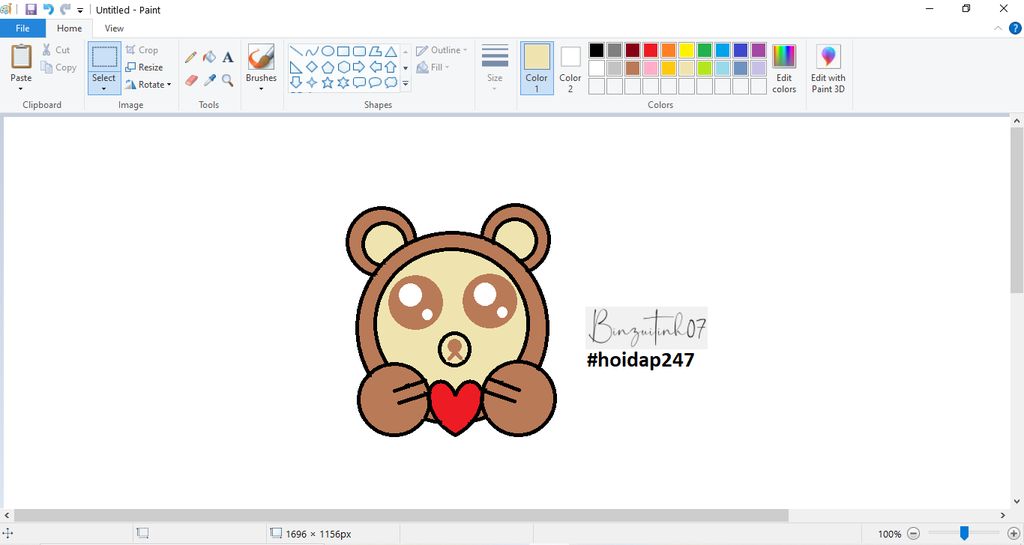Click the Cut button
Screen dimensions: 1024x545
pos(56,50)
